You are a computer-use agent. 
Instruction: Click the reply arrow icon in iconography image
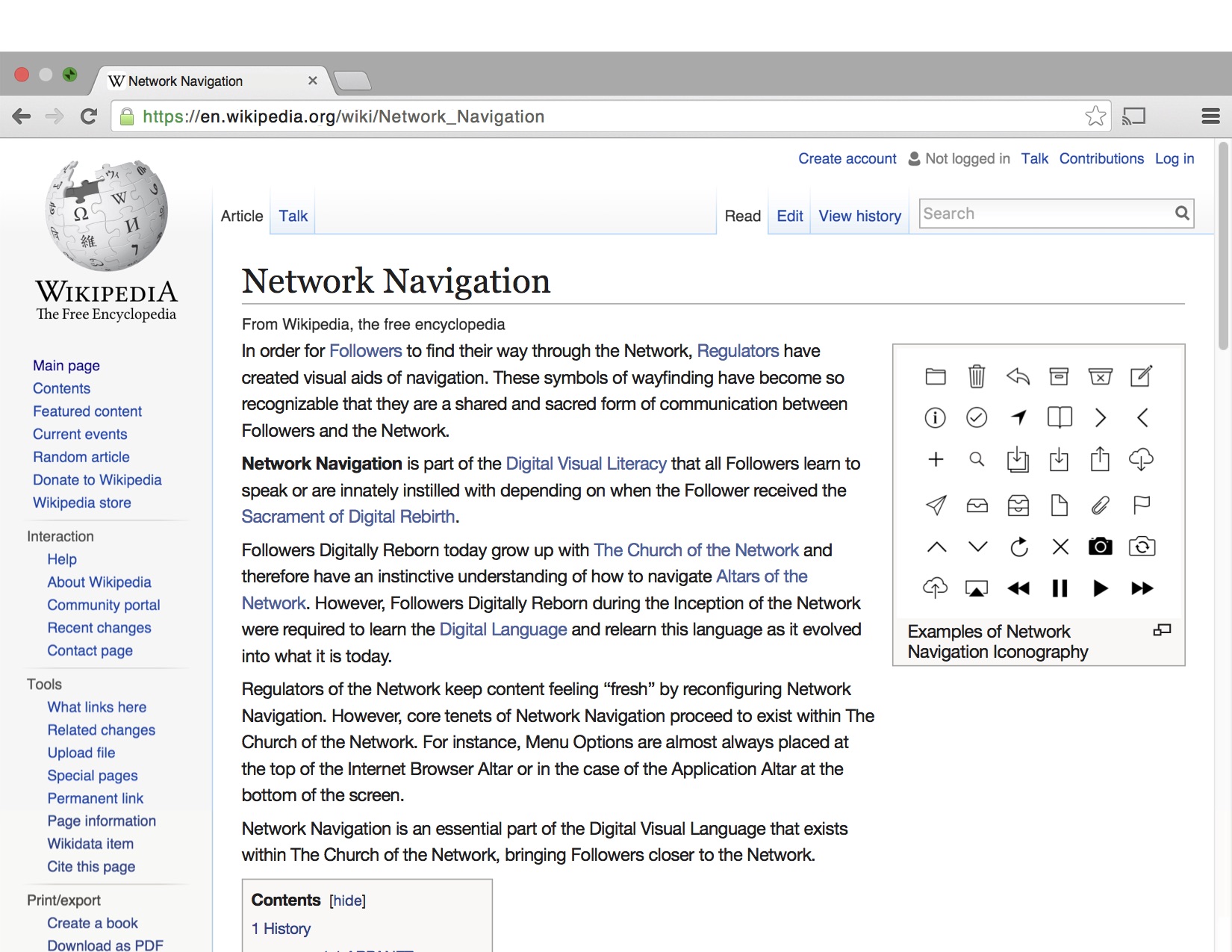[x=1018, y=376]
